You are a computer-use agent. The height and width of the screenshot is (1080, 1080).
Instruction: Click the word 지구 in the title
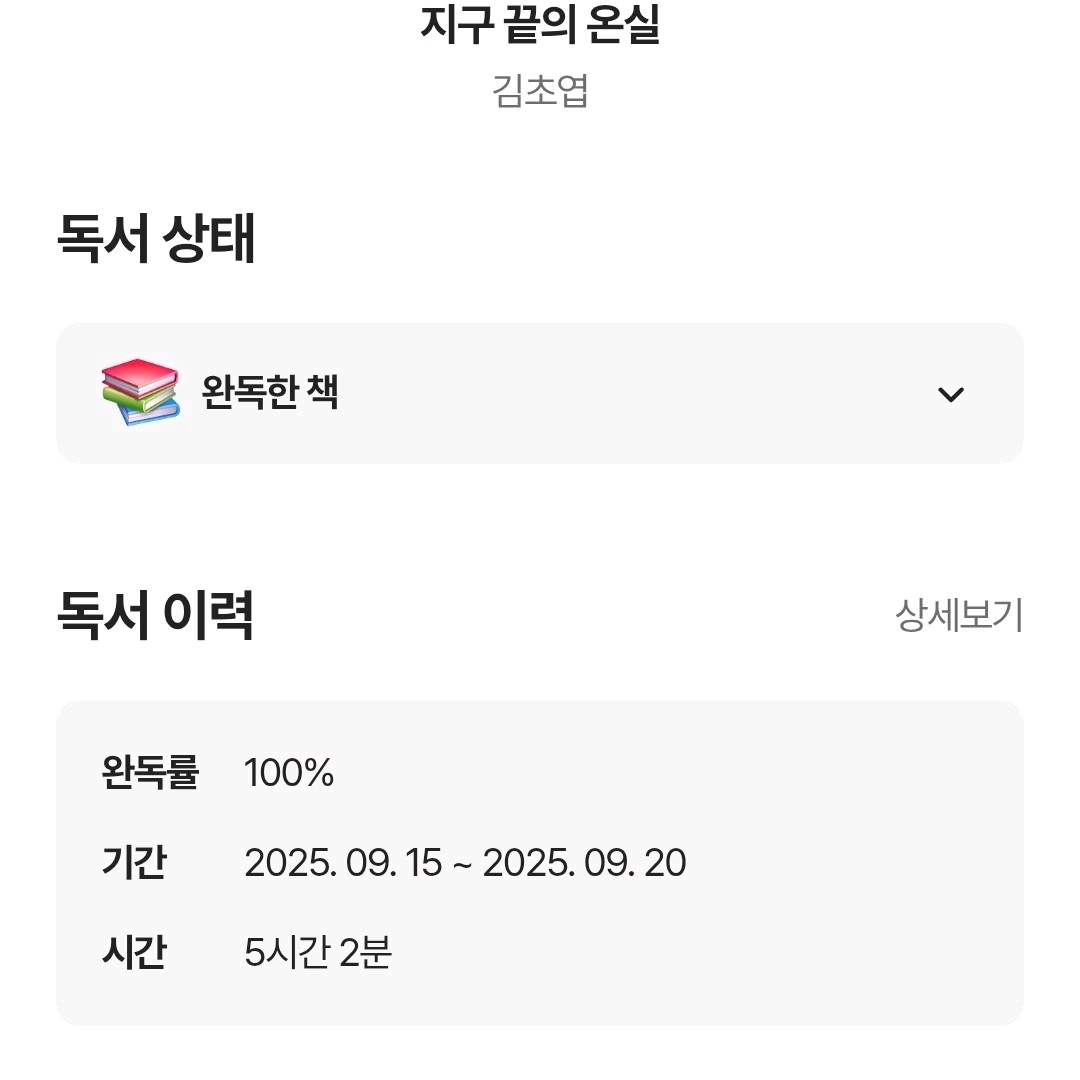coord(456,27)
